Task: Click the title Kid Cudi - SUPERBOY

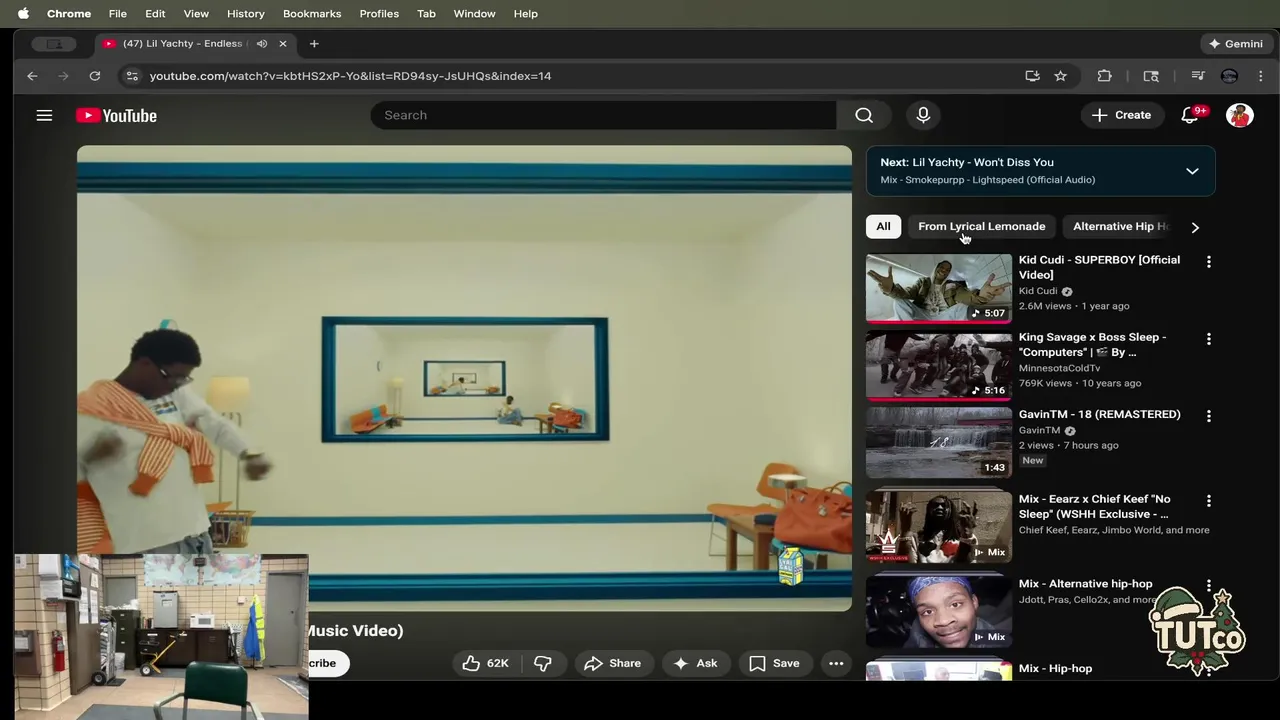Action: pos(1099,267)
